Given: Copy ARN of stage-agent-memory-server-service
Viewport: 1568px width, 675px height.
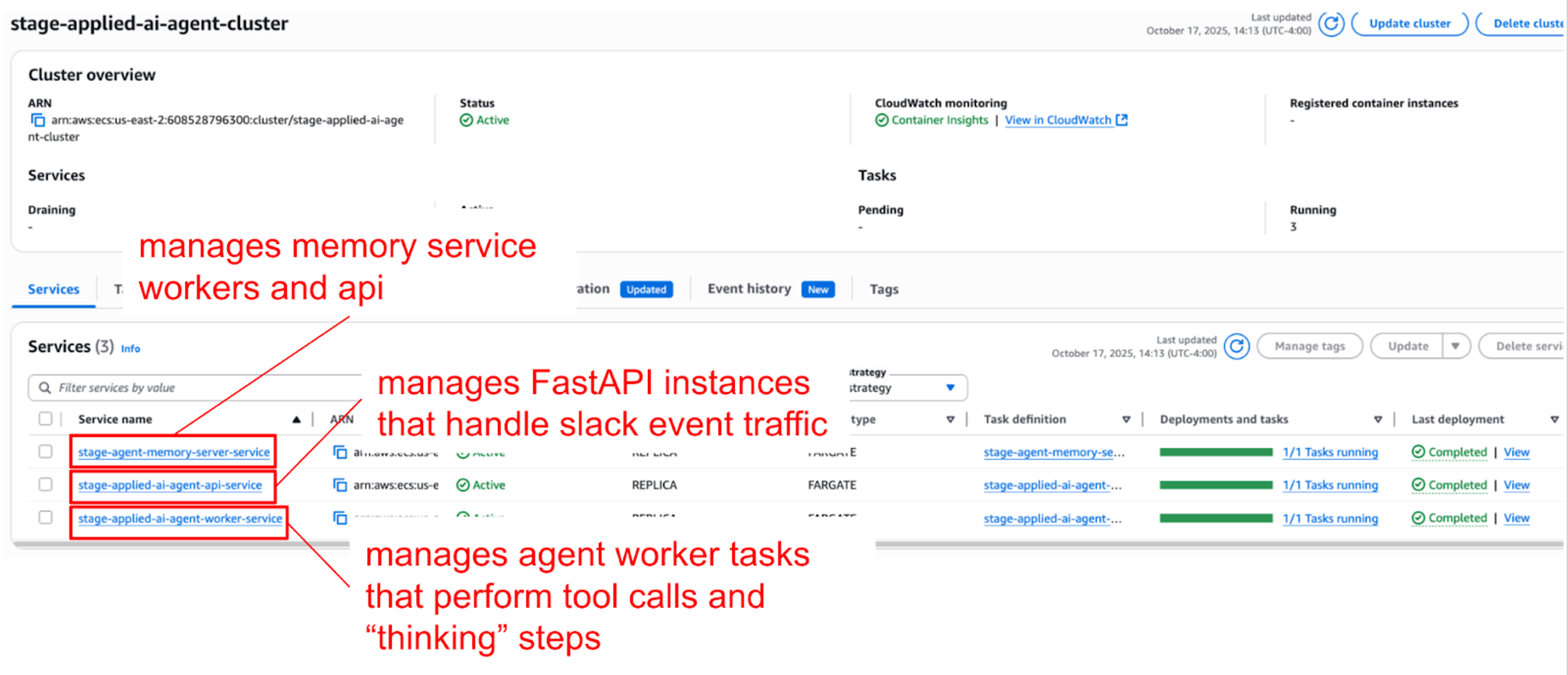Looking at the screenshot, I should tap(340, 452).
